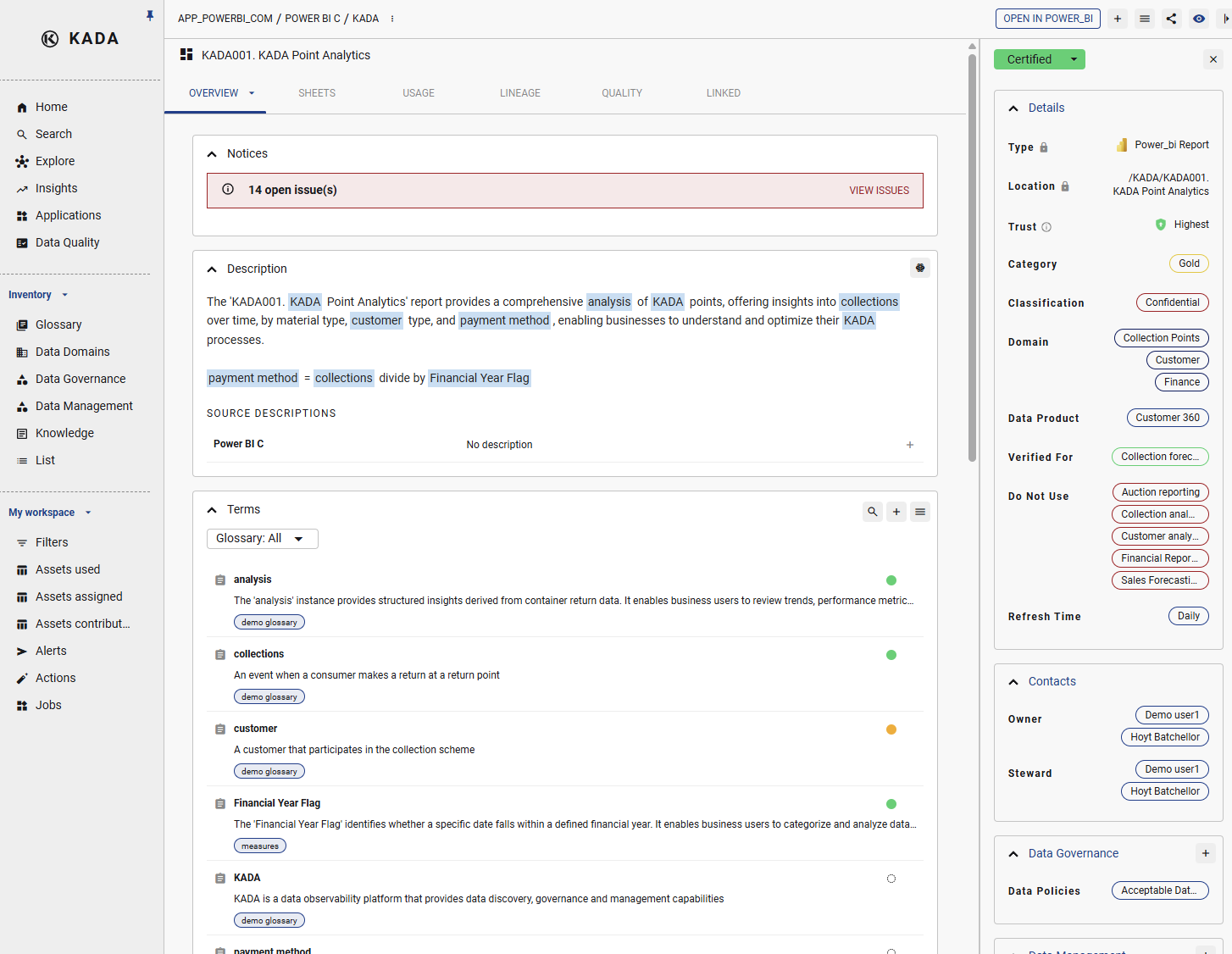The width and height of the screenshot is (1232, 954).
Task: Click Open in Power_BI button
Action: 1047,19
